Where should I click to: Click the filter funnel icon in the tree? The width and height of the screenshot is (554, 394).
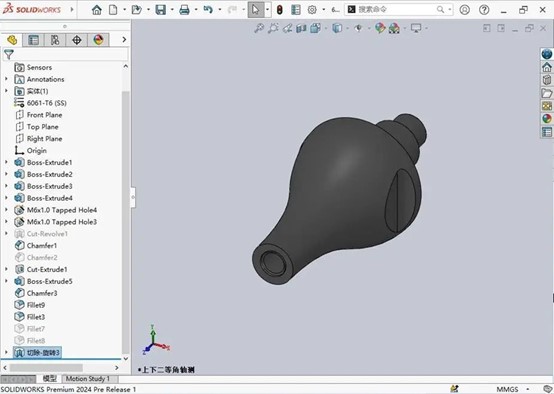8,54
